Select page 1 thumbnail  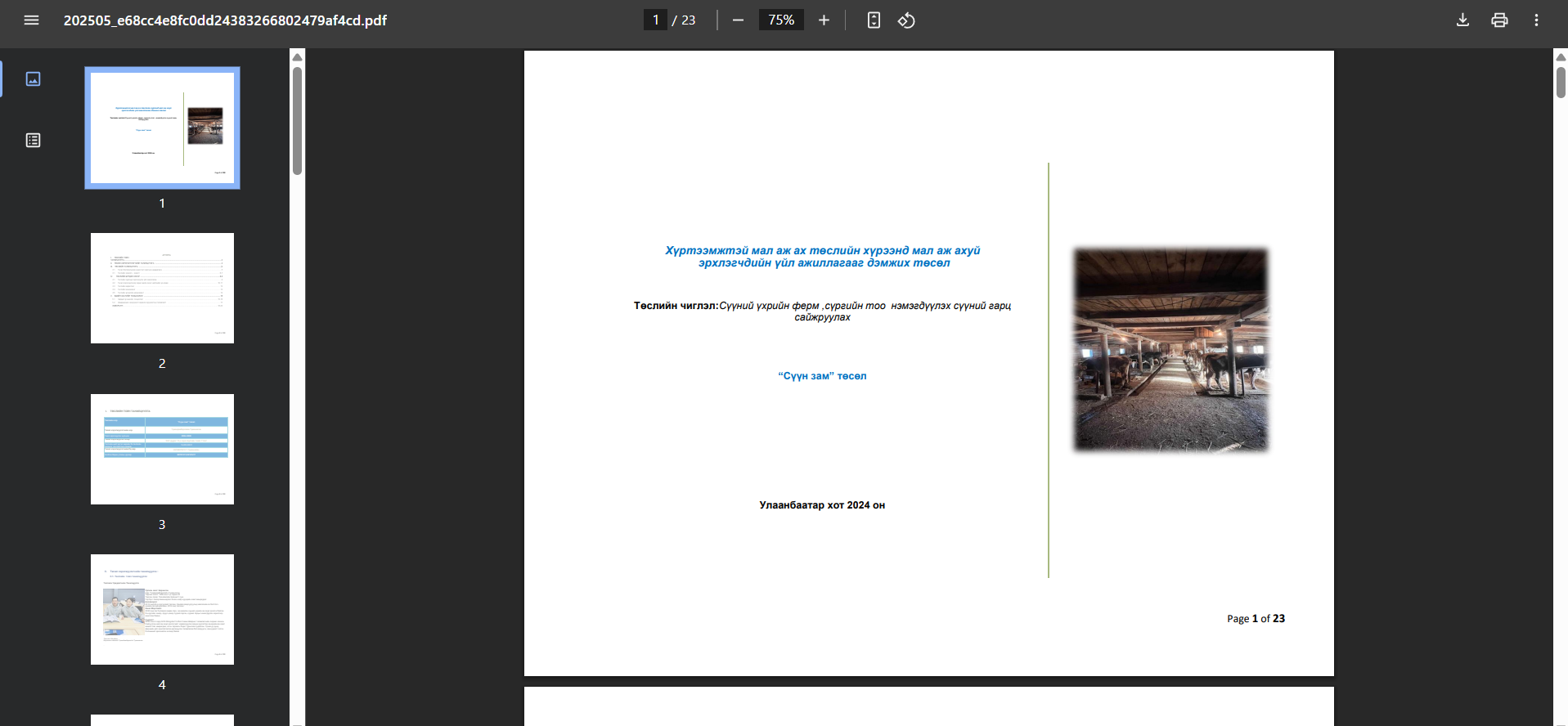(162, 128)
